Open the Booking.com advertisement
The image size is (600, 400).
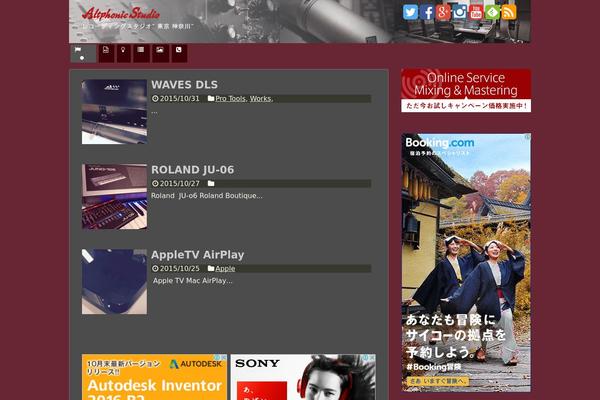pyautogui.click(x=466, y=262)
